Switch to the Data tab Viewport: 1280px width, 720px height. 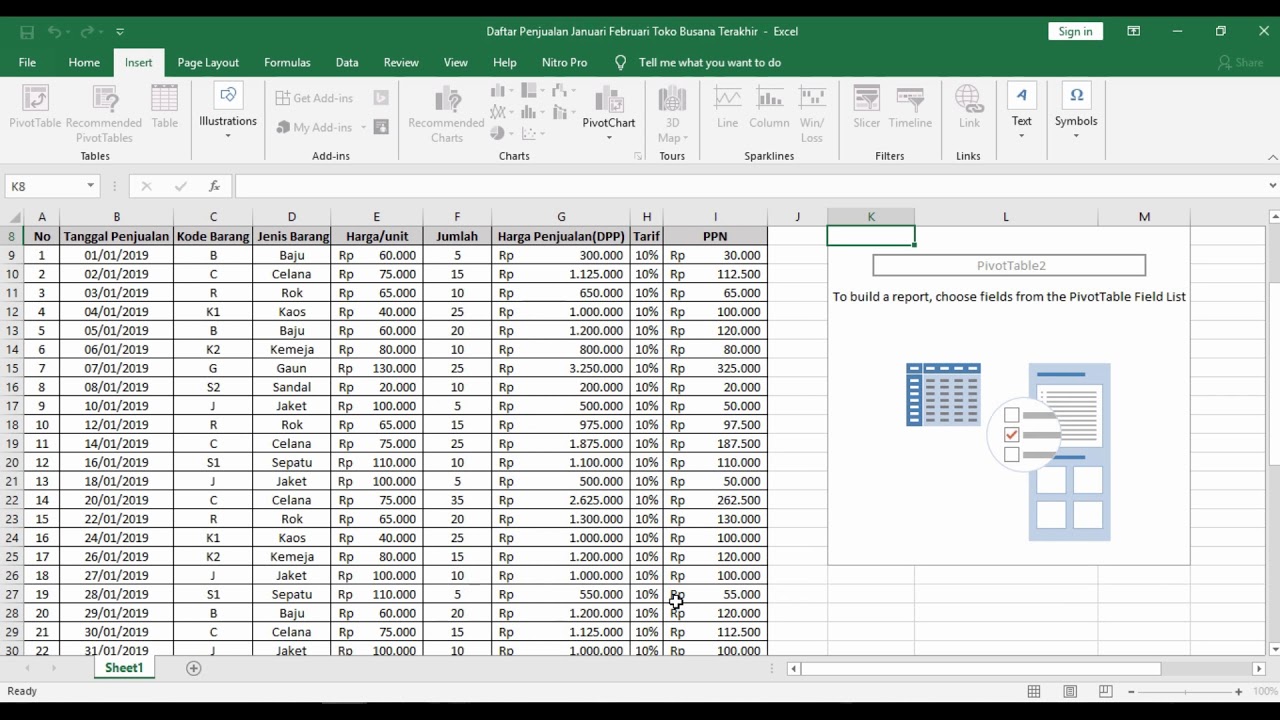click(347, 62)
